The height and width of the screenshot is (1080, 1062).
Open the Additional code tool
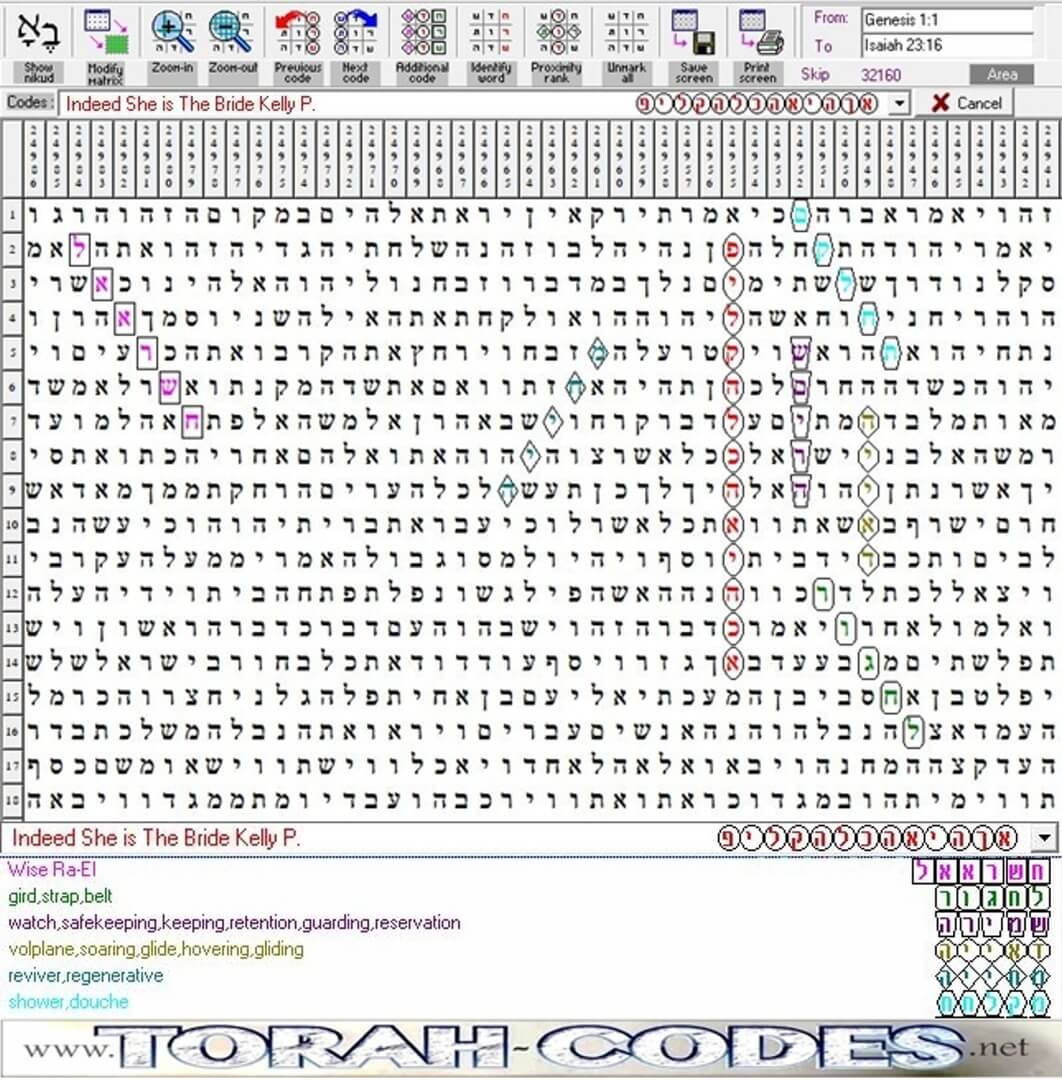pyautogui.click(x=422, y=33)
